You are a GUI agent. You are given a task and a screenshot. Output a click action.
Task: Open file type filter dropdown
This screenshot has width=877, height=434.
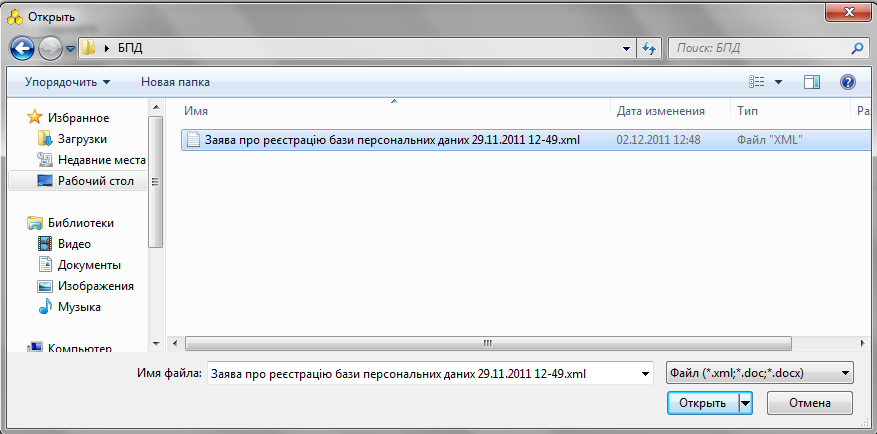point(759,373)
